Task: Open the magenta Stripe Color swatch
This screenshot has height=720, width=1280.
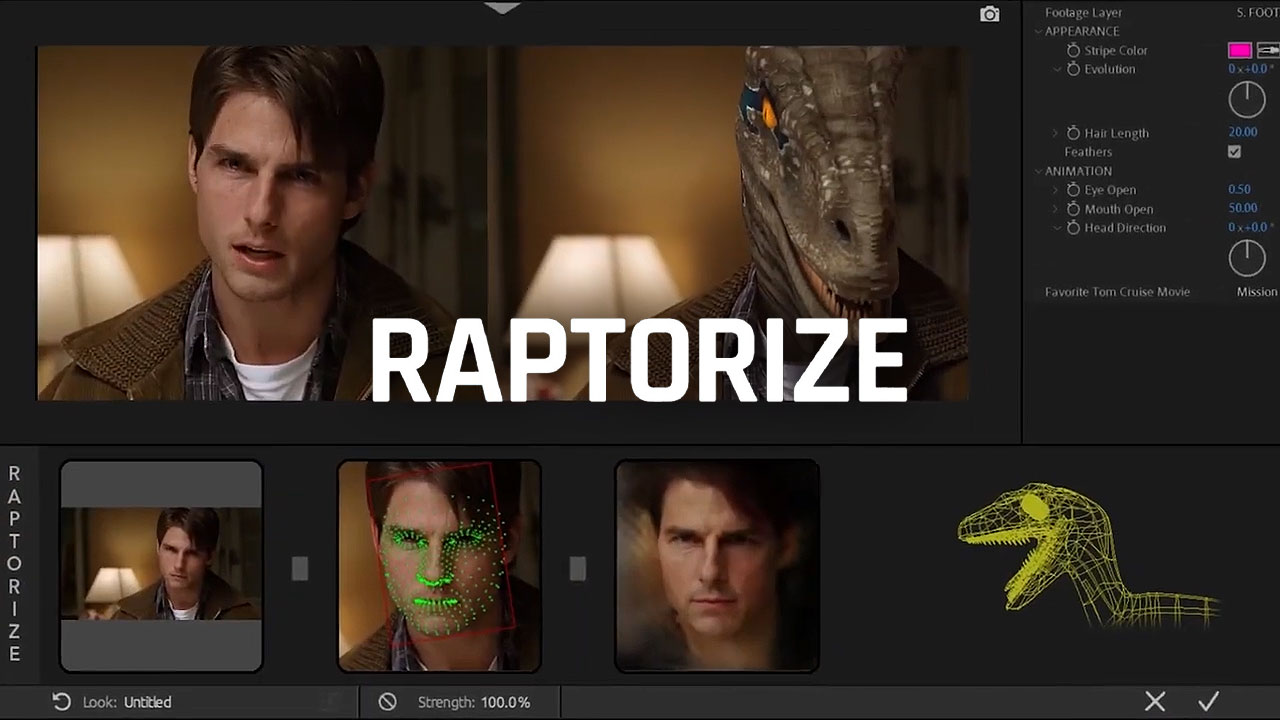Action: click(1240, 50)
